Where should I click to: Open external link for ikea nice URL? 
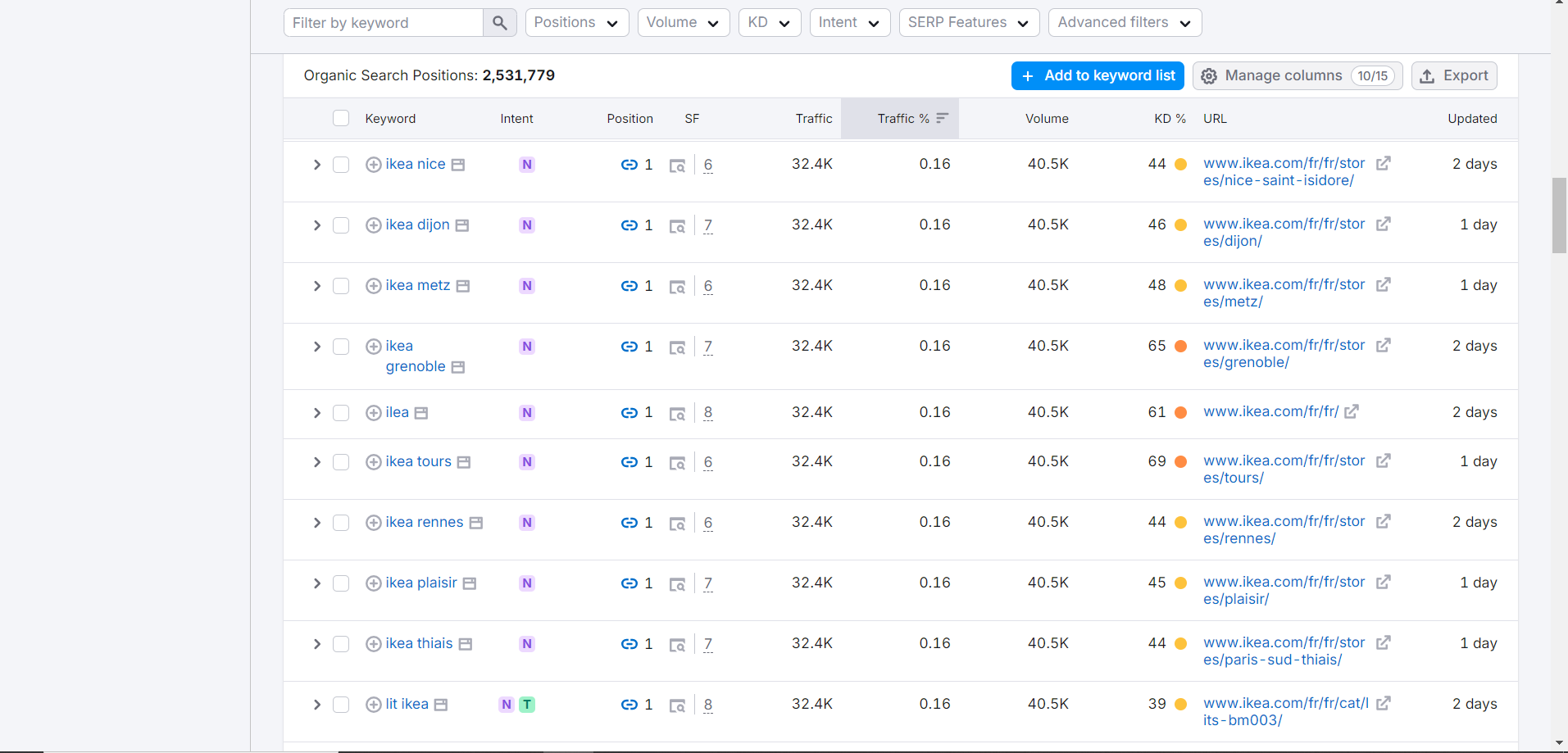1384,163
